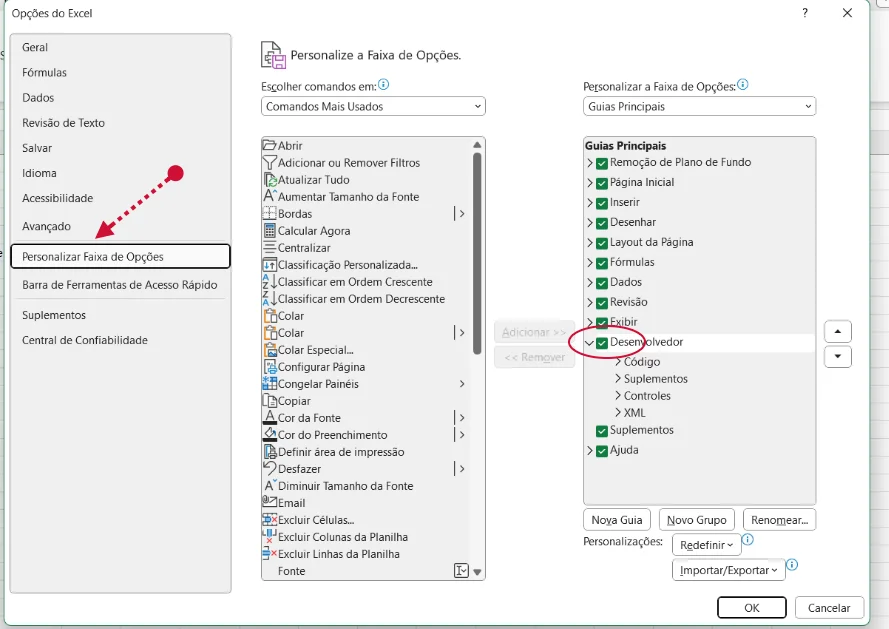Open Central de Confiabilidade category
Viewport: 889px width, 629px height.
tap(85, 340)
